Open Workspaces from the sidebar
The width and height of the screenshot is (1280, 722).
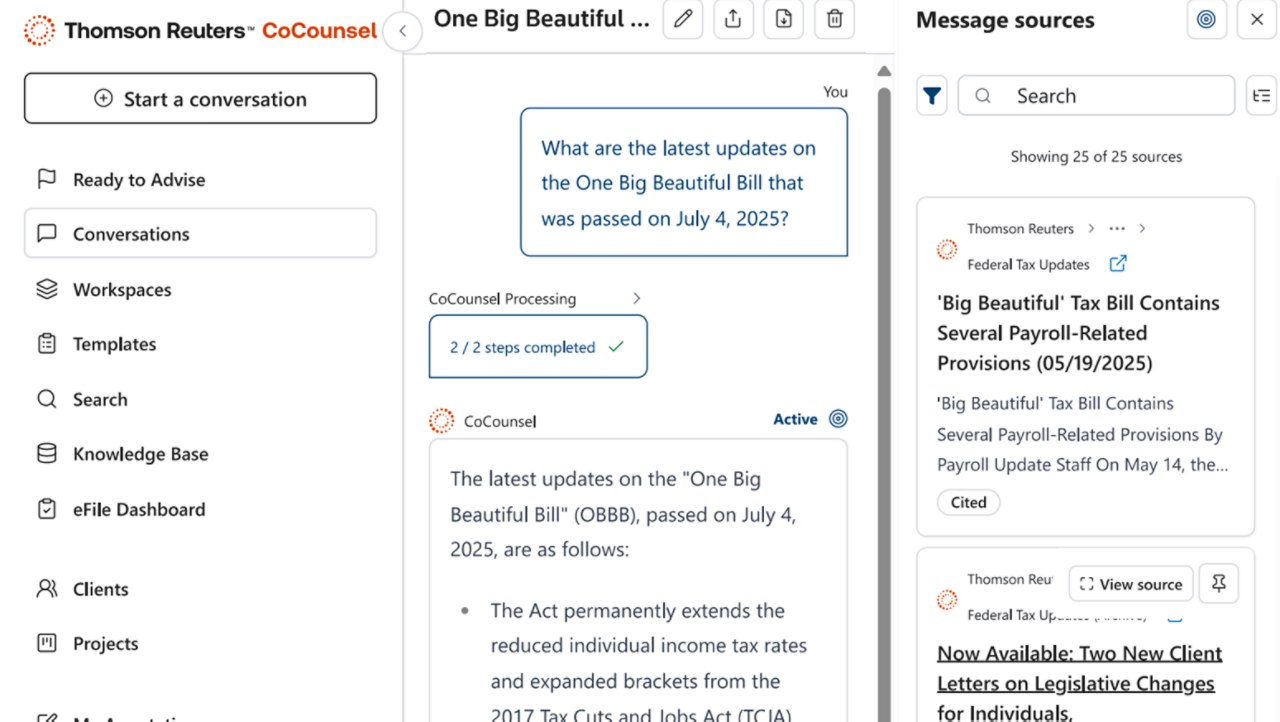click(x=121, y=290)
